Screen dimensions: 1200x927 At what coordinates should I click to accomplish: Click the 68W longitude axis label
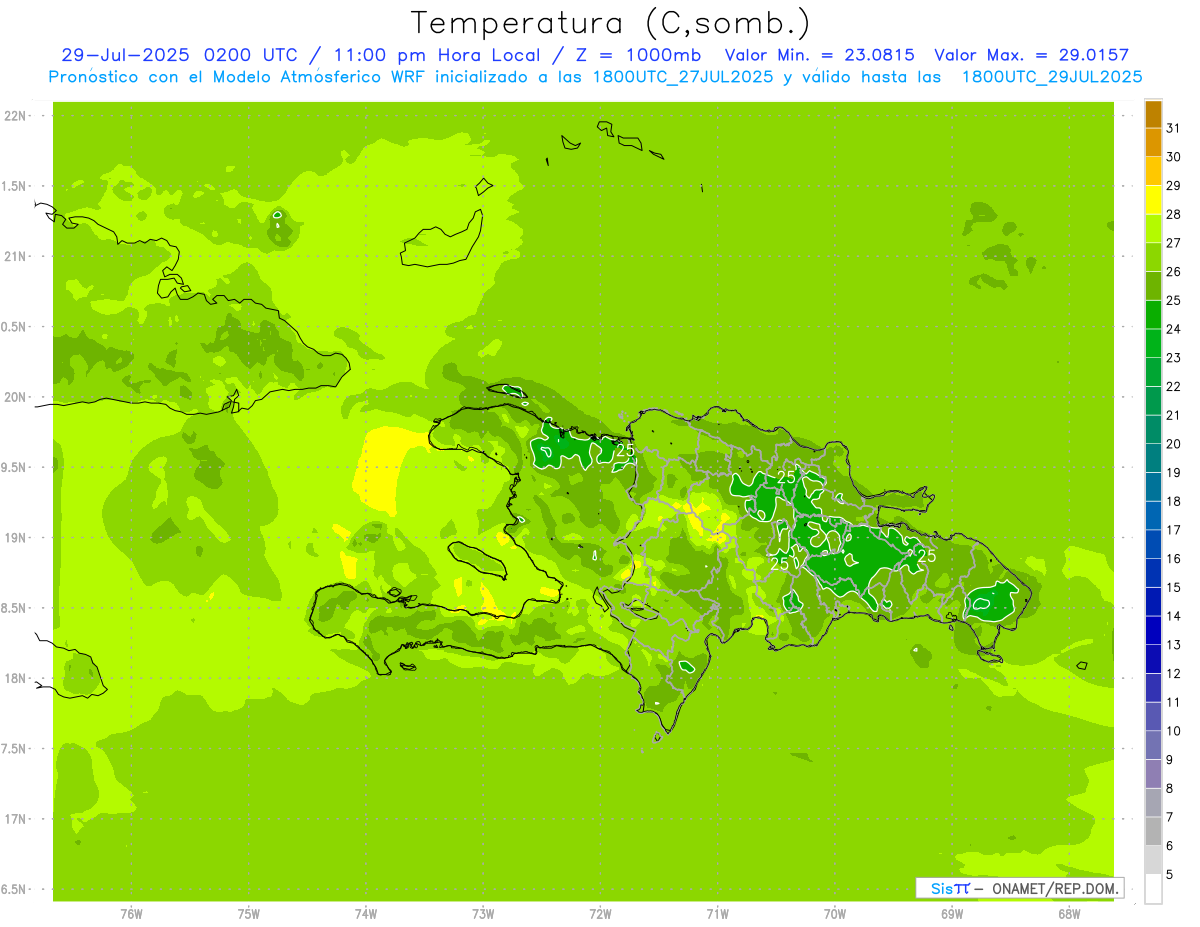1068,914
